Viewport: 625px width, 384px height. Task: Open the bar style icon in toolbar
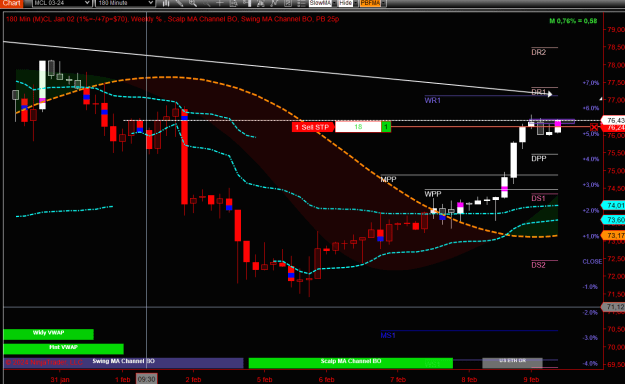coord(166,3)
